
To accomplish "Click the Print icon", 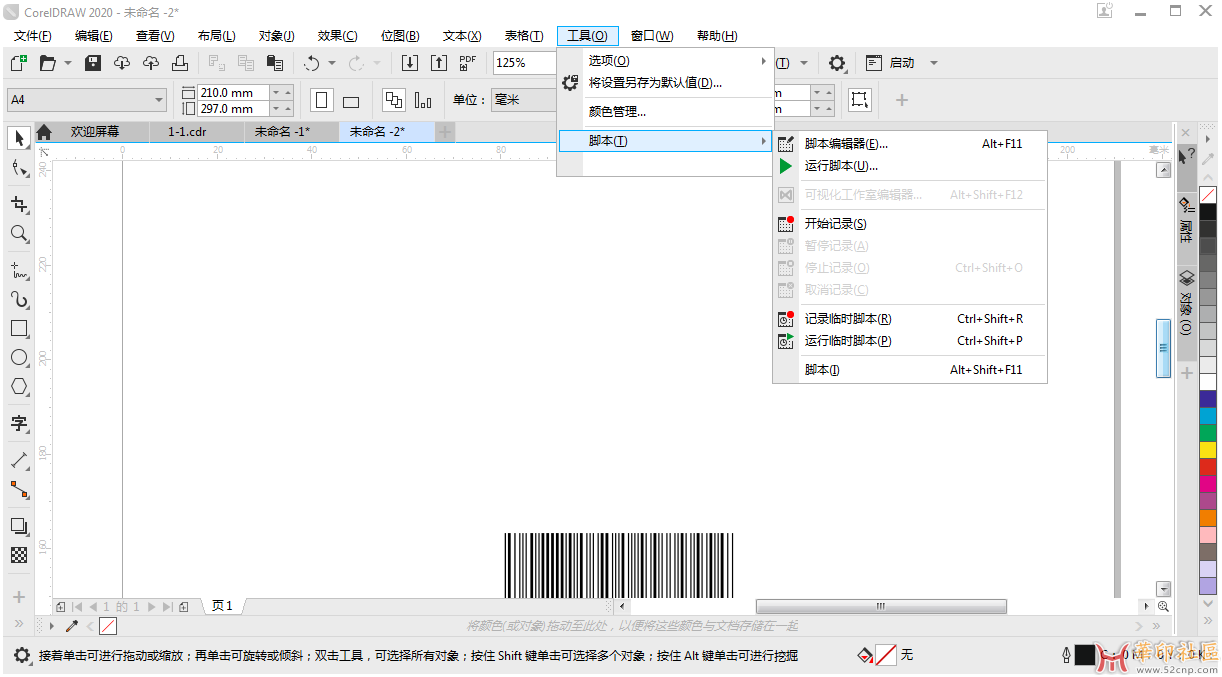I will [x=180, y=63].
